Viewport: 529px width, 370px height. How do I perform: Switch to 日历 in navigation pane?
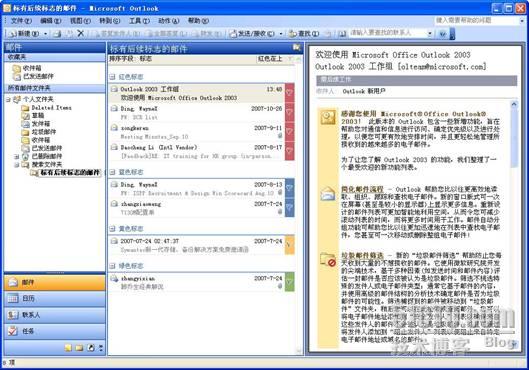pos(55,298)
